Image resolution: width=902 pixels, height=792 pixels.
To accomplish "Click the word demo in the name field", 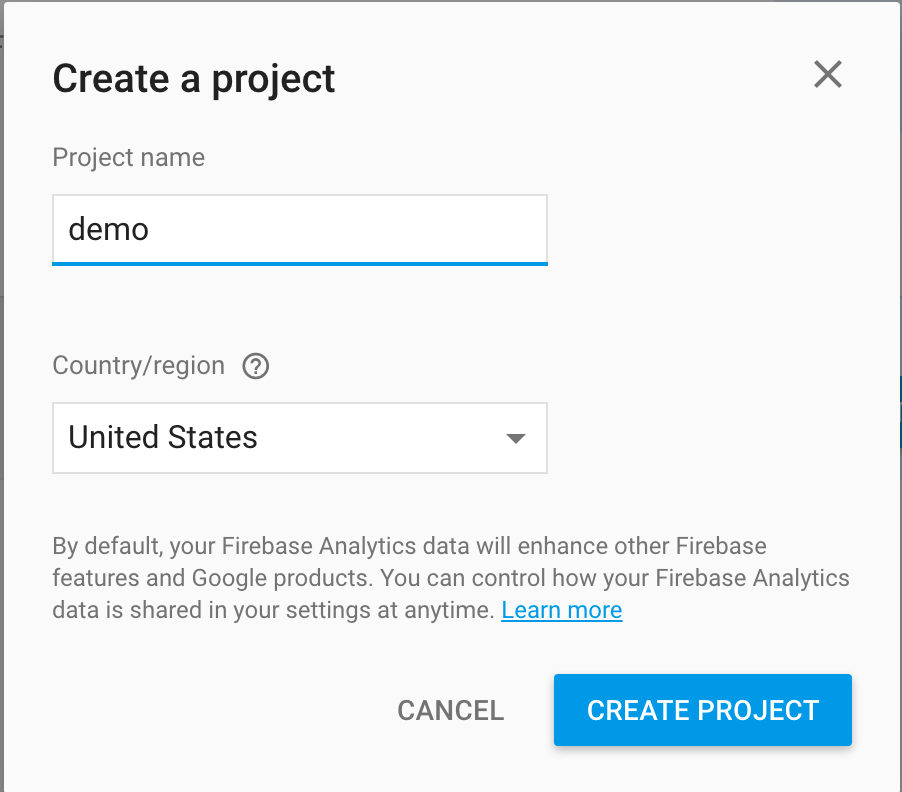I will [x=108, y=230].
